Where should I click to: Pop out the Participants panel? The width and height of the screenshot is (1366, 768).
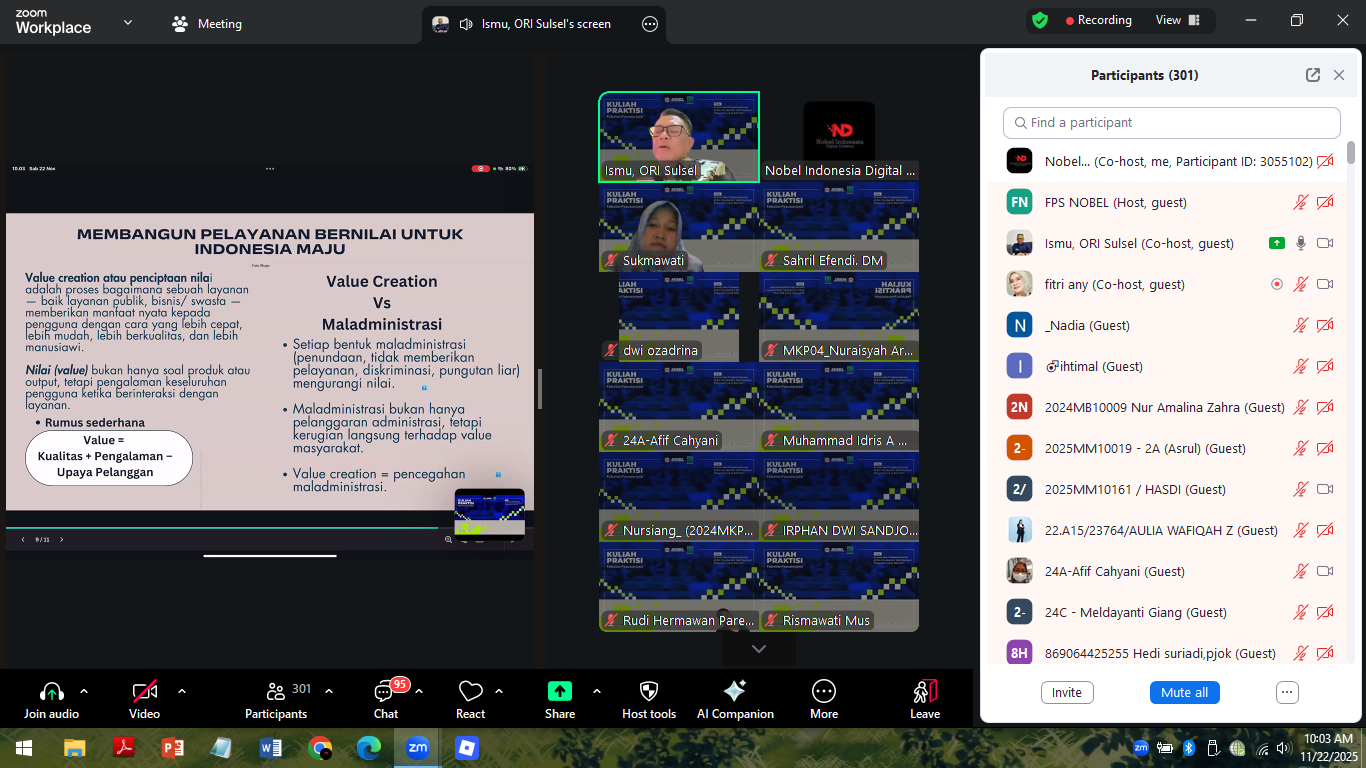(1312, 74)
